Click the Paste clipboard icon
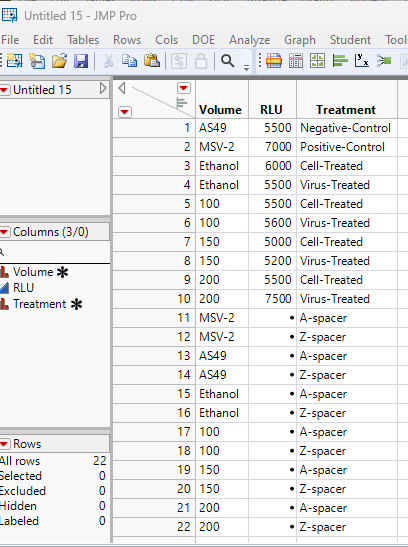 152,61
